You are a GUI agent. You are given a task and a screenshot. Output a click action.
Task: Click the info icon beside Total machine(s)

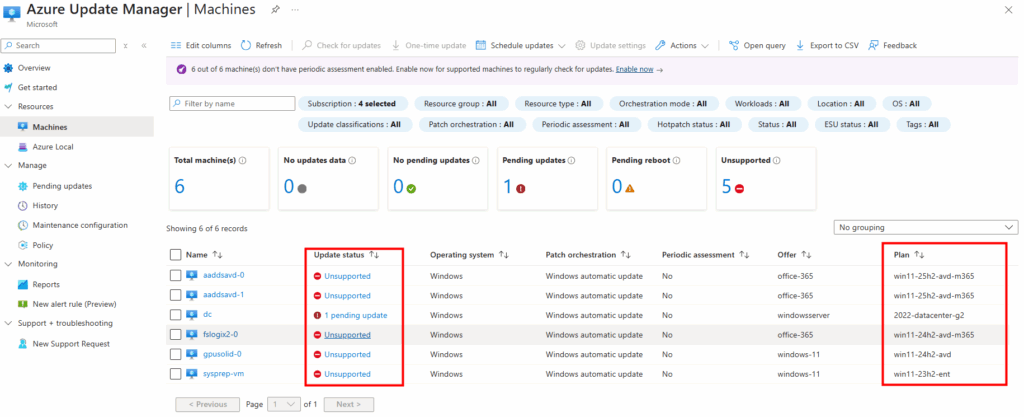pyautogui.click(x=243, y=160)
